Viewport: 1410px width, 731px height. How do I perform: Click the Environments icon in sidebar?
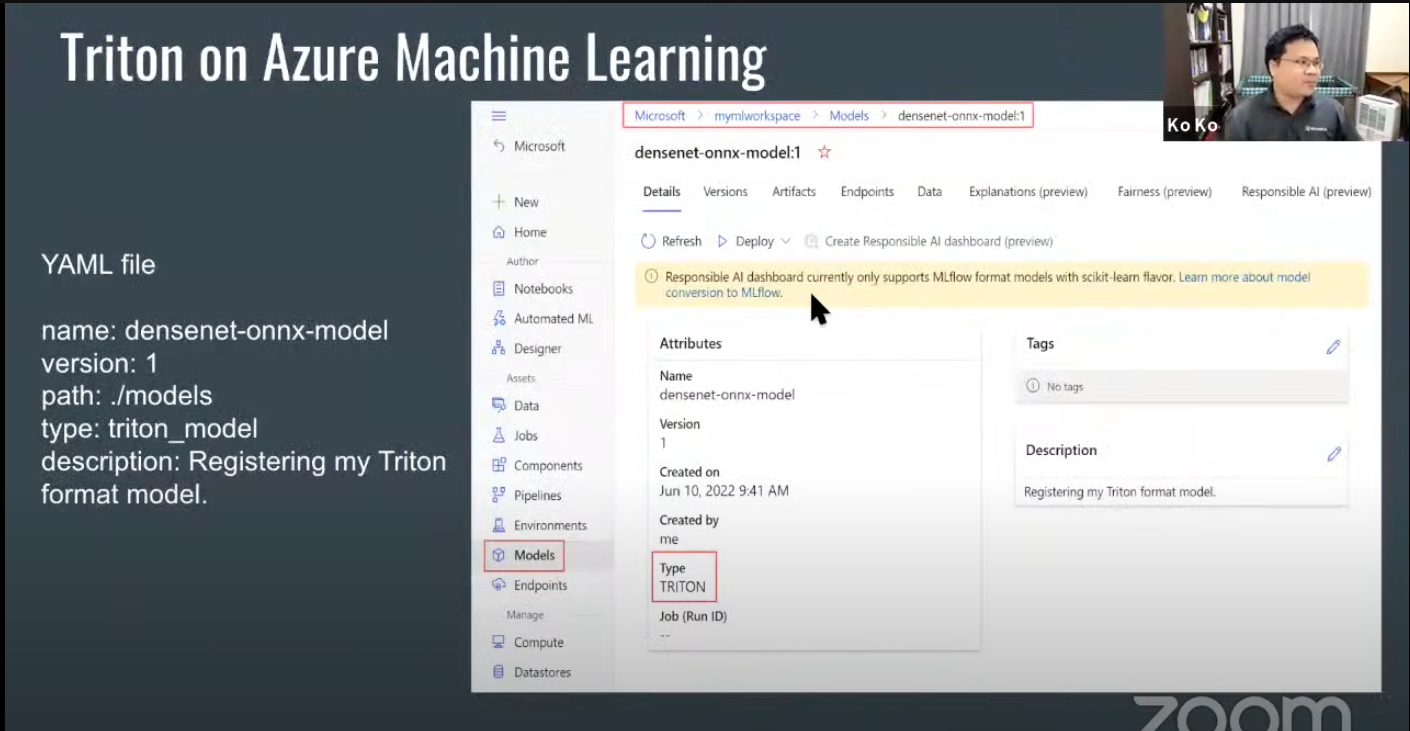[x=499, y=526]
